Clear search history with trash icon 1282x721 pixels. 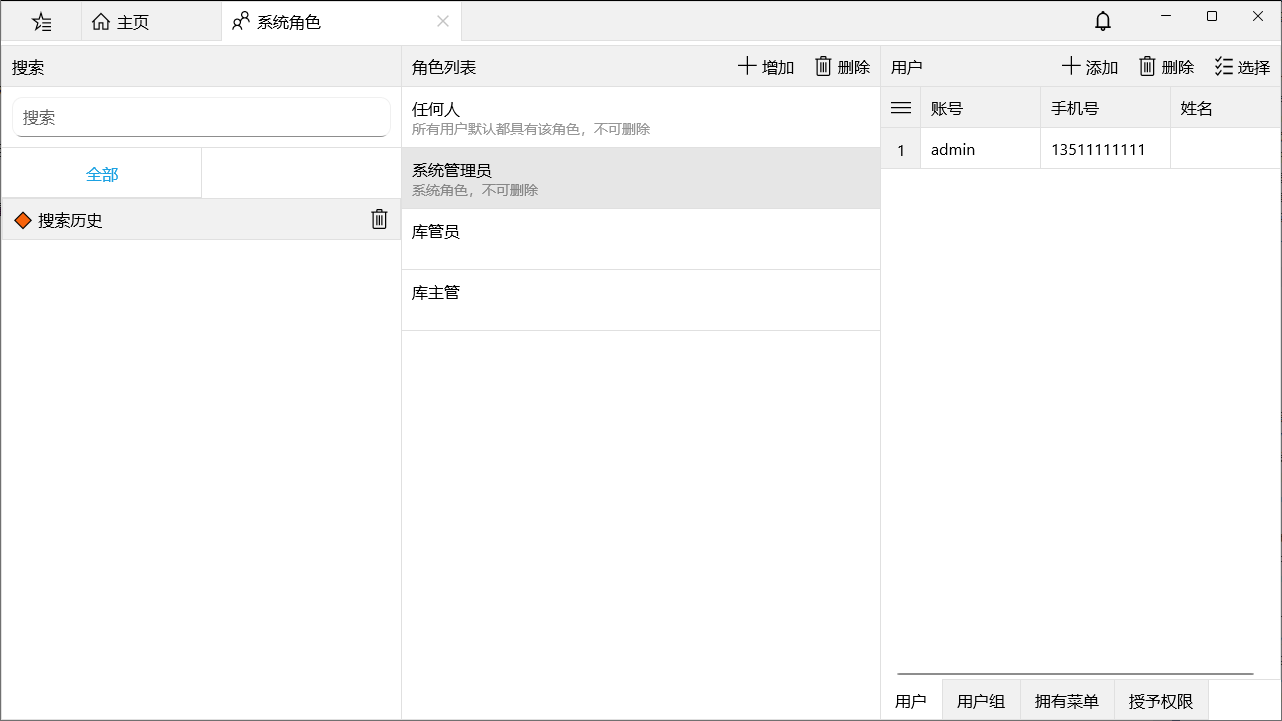click(379, 219)
